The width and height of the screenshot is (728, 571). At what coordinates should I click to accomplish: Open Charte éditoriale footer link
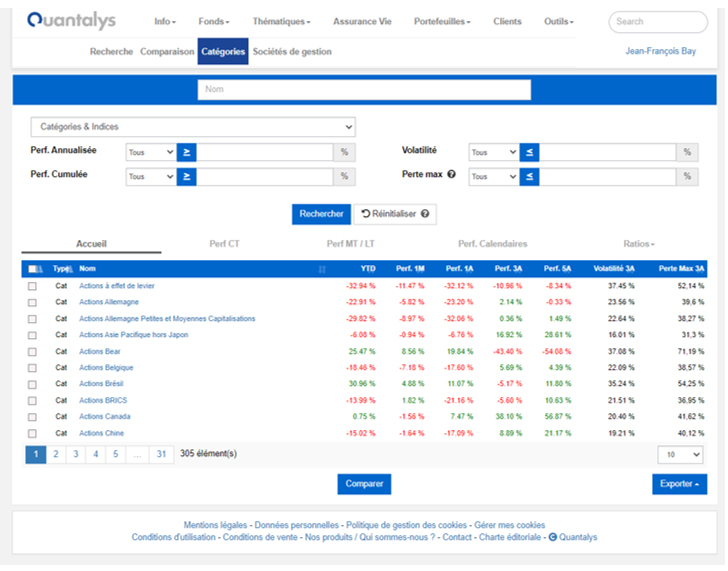point(510,537)
